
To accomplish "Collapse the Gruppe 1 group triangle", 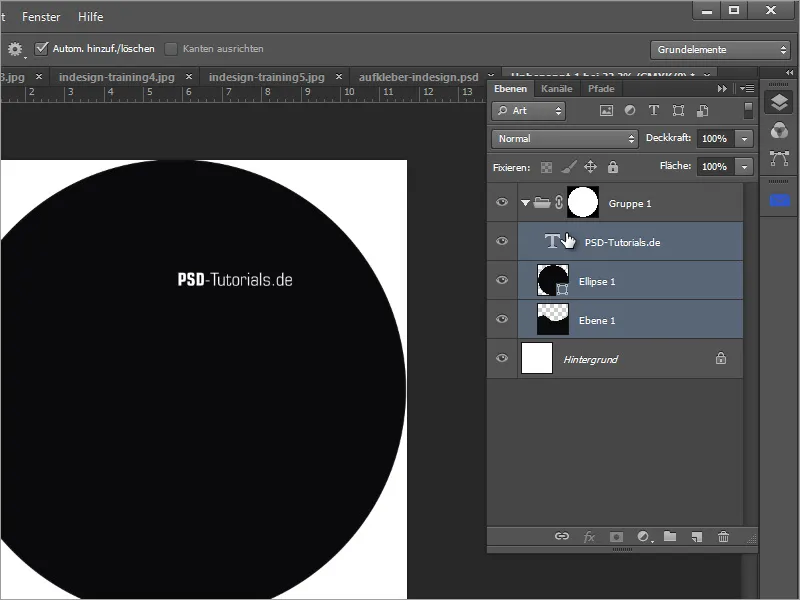I will [x=525, y=203].
